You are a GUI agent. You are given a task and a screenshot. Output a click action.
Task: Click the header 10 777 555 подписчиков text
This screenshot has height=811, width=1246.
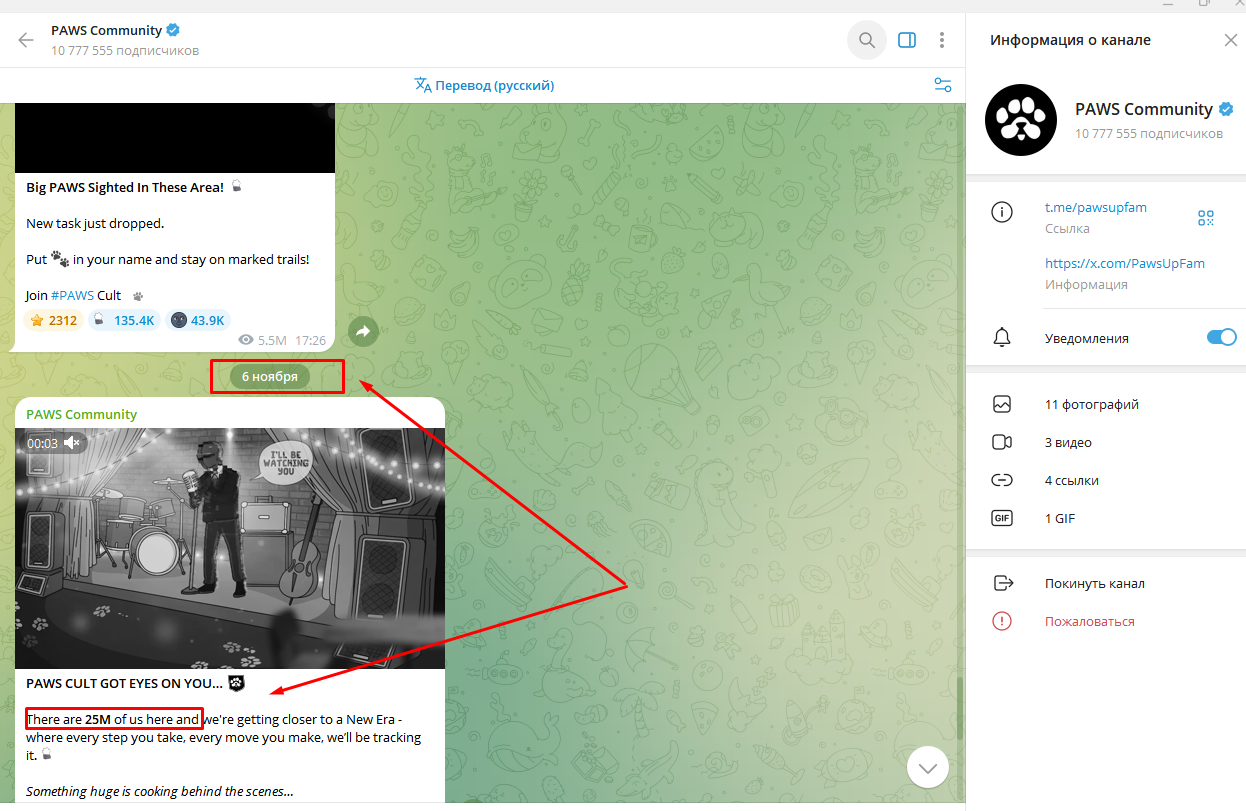pyautogui.click(x=125, y=50)
